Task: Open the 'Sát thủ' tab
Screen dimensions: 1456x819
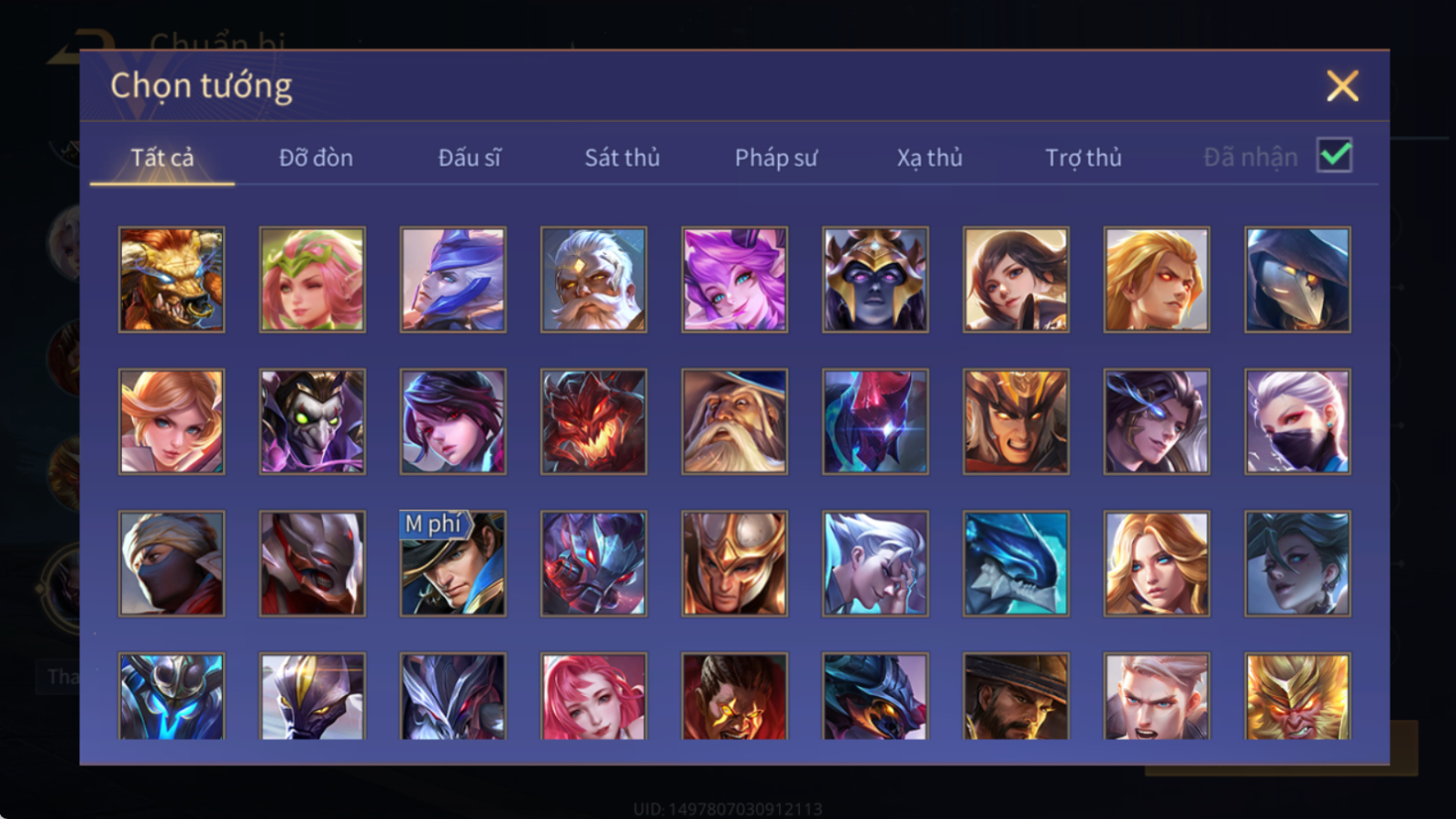Action: pyautogui.click(x=621, y=158)
